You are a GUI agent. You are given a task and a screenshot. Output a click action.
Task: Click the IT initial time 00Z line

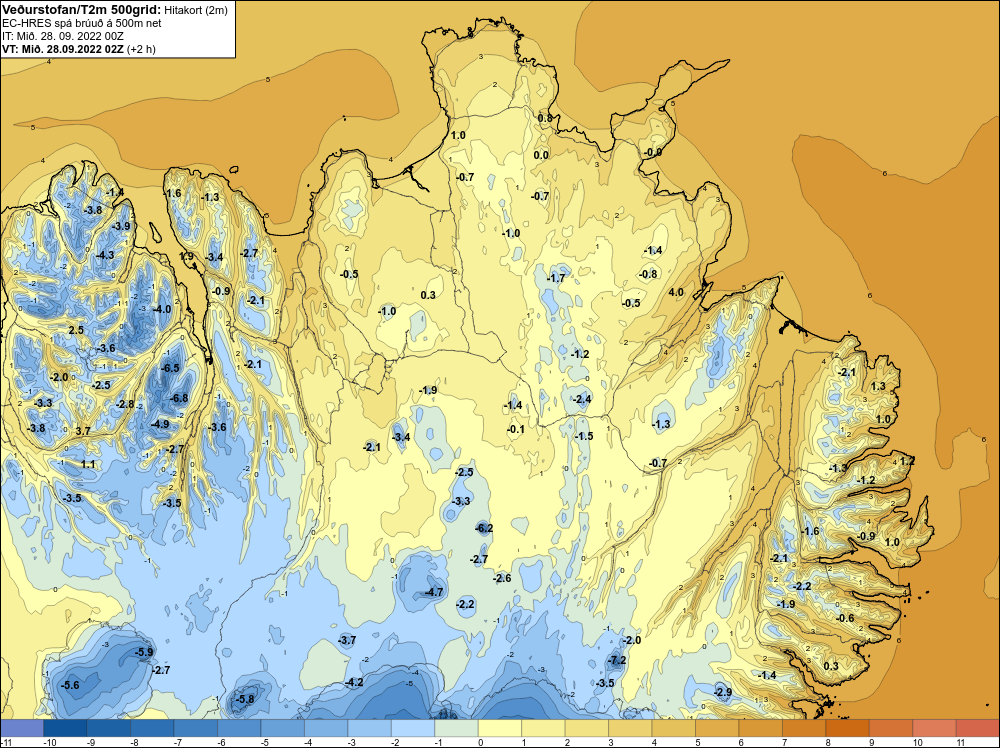click(62, 36)
